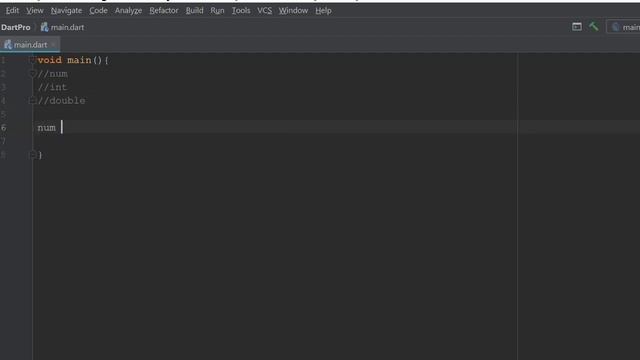Open the Navigate menu
Viewport: 640px width, 360px height.
[x=66, y=11]
